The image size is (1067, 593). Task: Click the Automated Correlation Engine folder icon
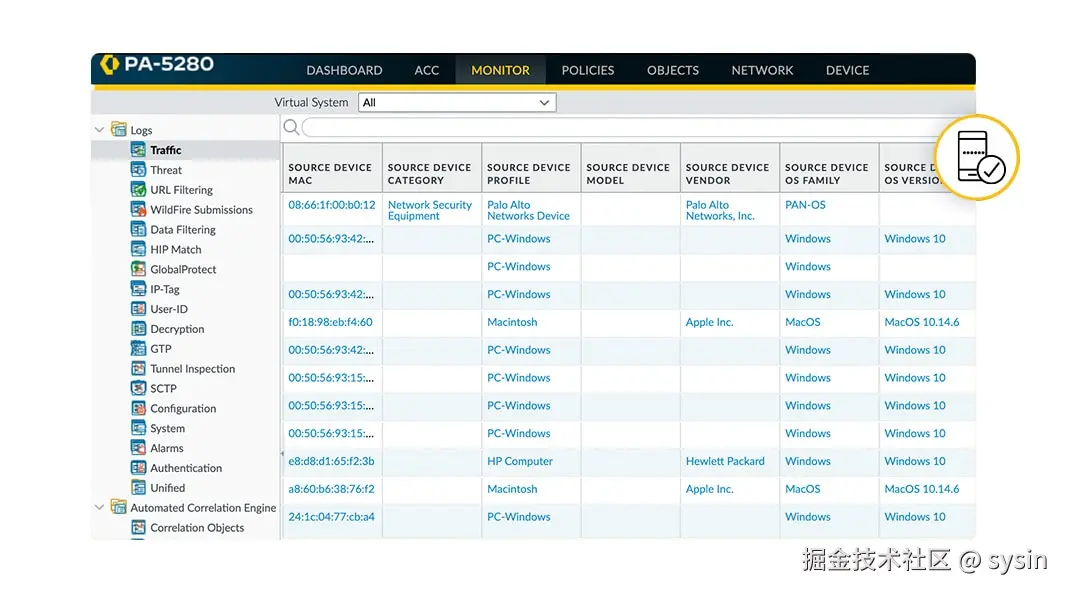pos(118,507)
